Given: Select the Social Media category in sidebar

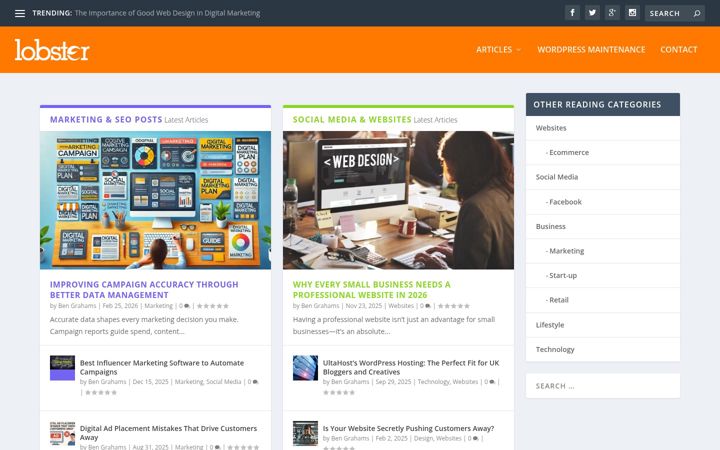Looking at the screenshot, I should click(x=557, y=177).
